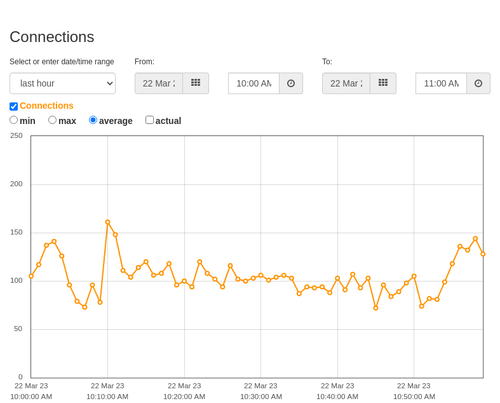Click the first data point at 10:00 AM
500x403 pixels.
pyautogui.click(x=31, y=276)
